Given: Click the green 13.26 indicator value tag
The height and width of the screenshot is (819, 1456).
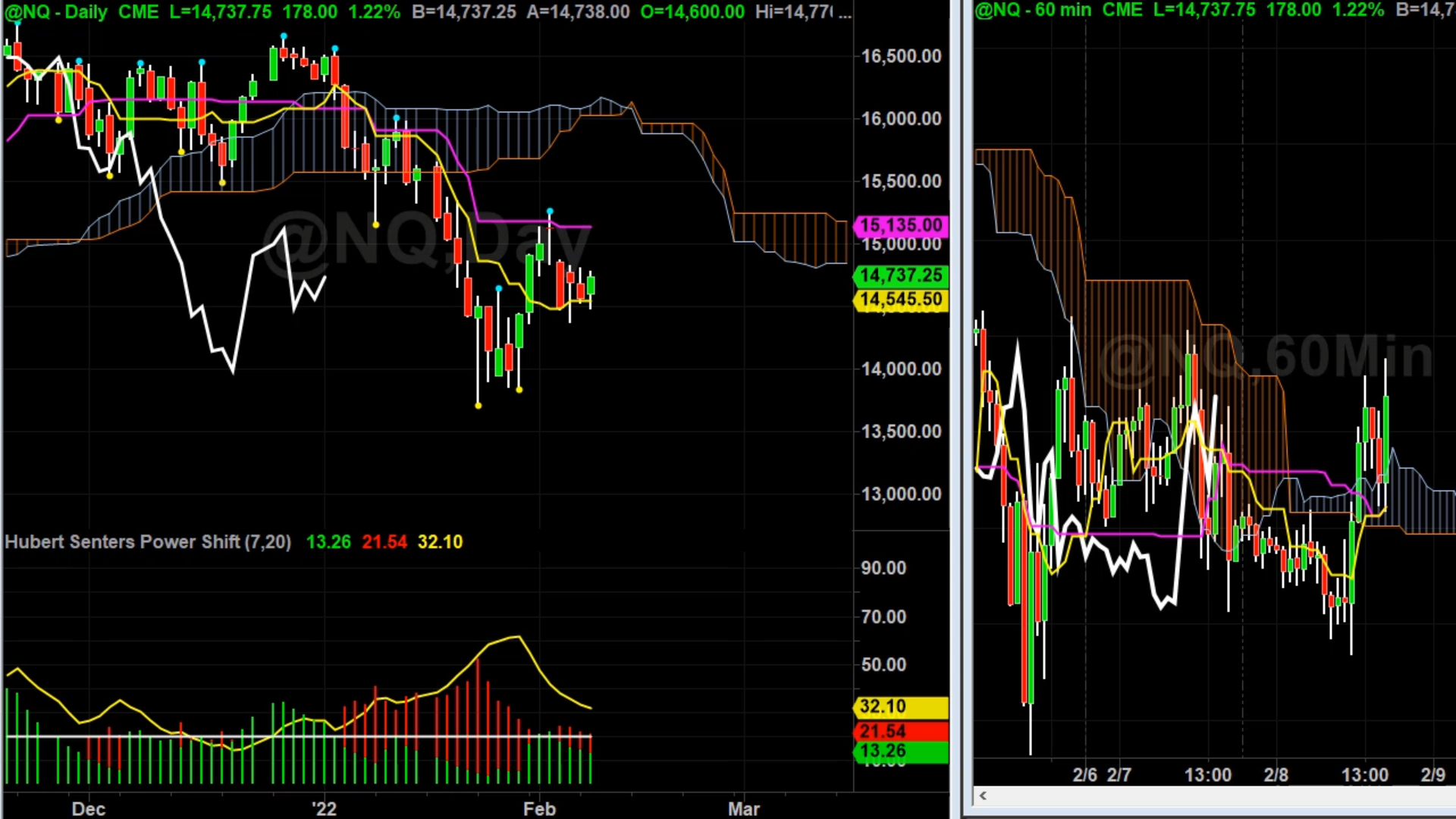Looking at the screenshot, I should click(901, 752).
